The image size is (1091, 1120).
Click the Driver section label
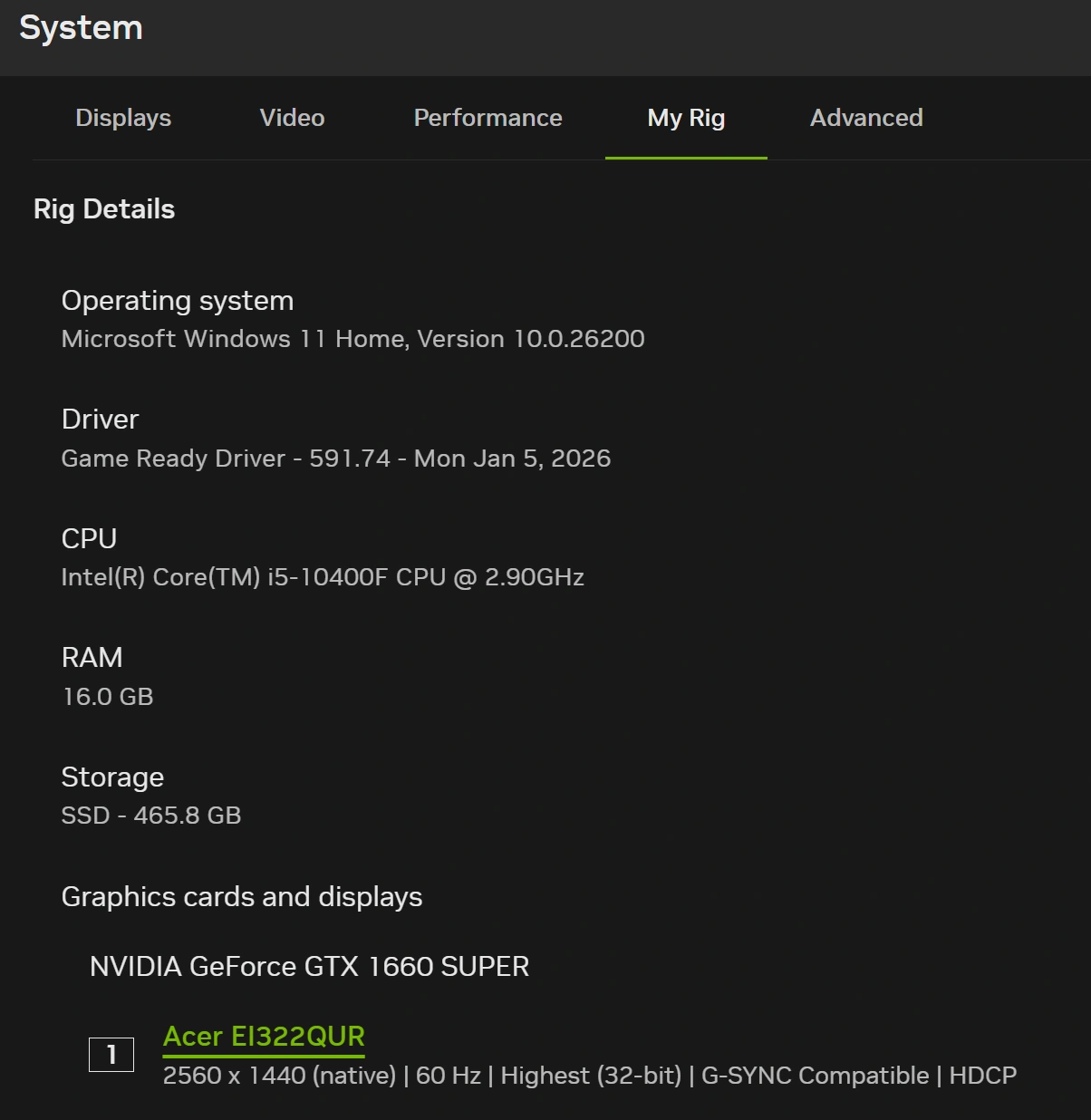pyautogui.click(x=100, y=420)
